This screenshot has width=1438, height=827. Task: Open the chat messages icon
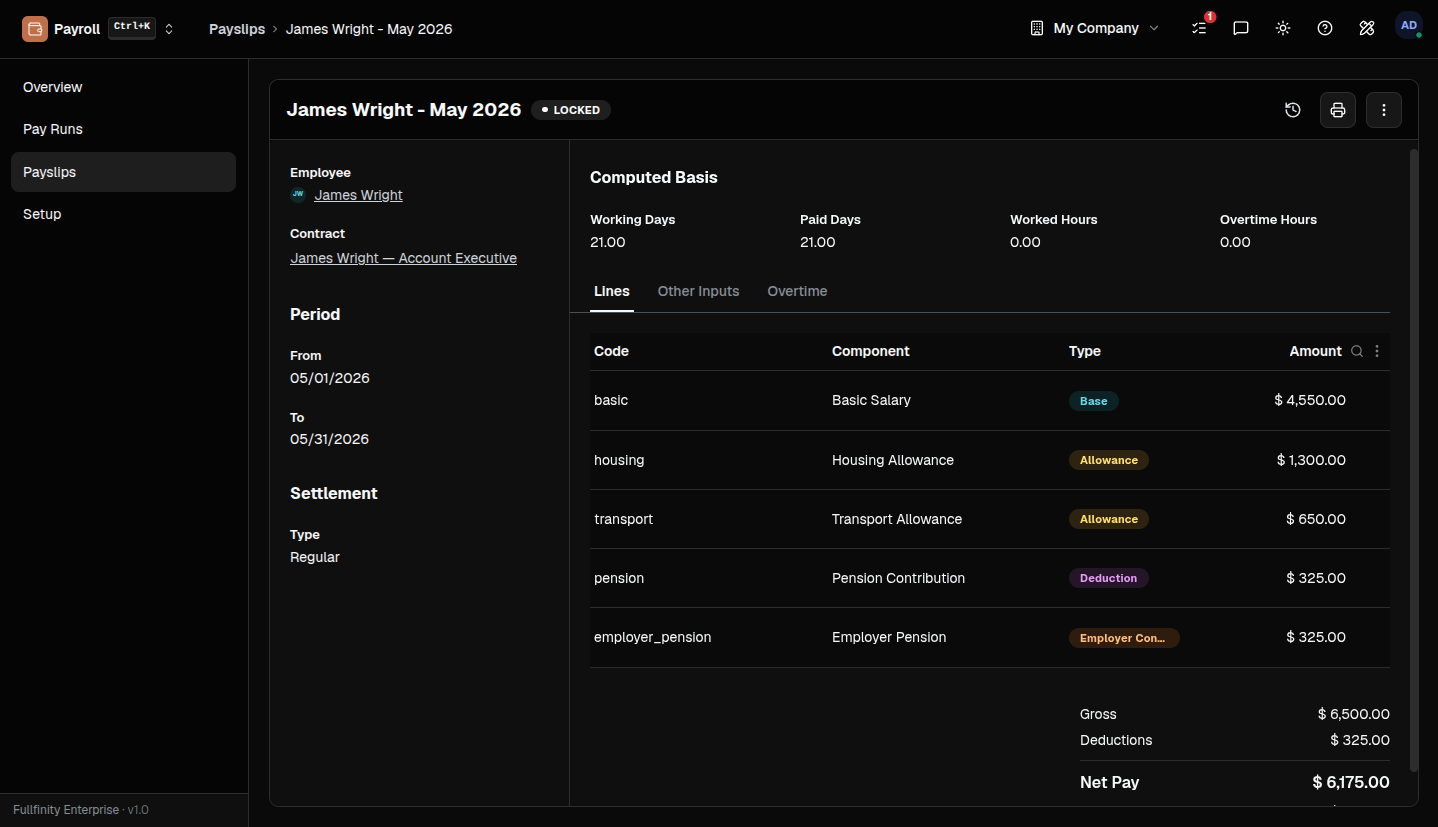coord(1241,28)
